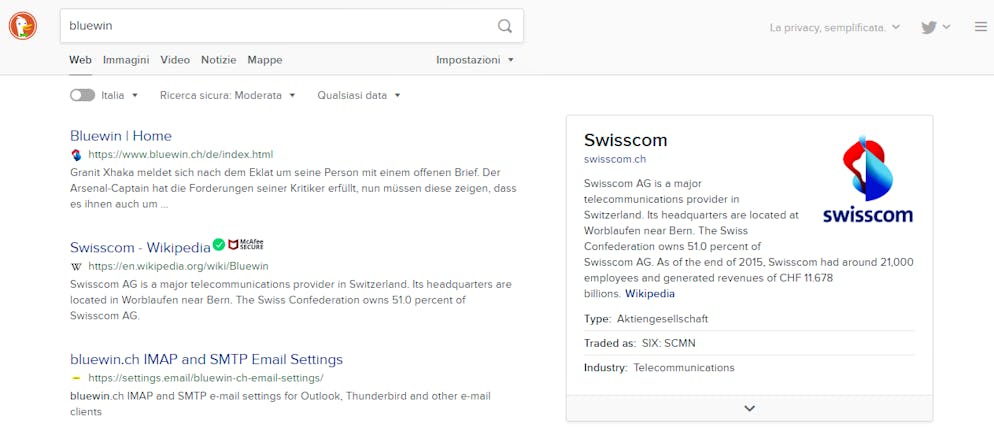Image resolution: width=994 pixels, height=435 pixels.
Task: Switch to the Notizie tab
Action: pyautogui.click(x=219, y=60)
